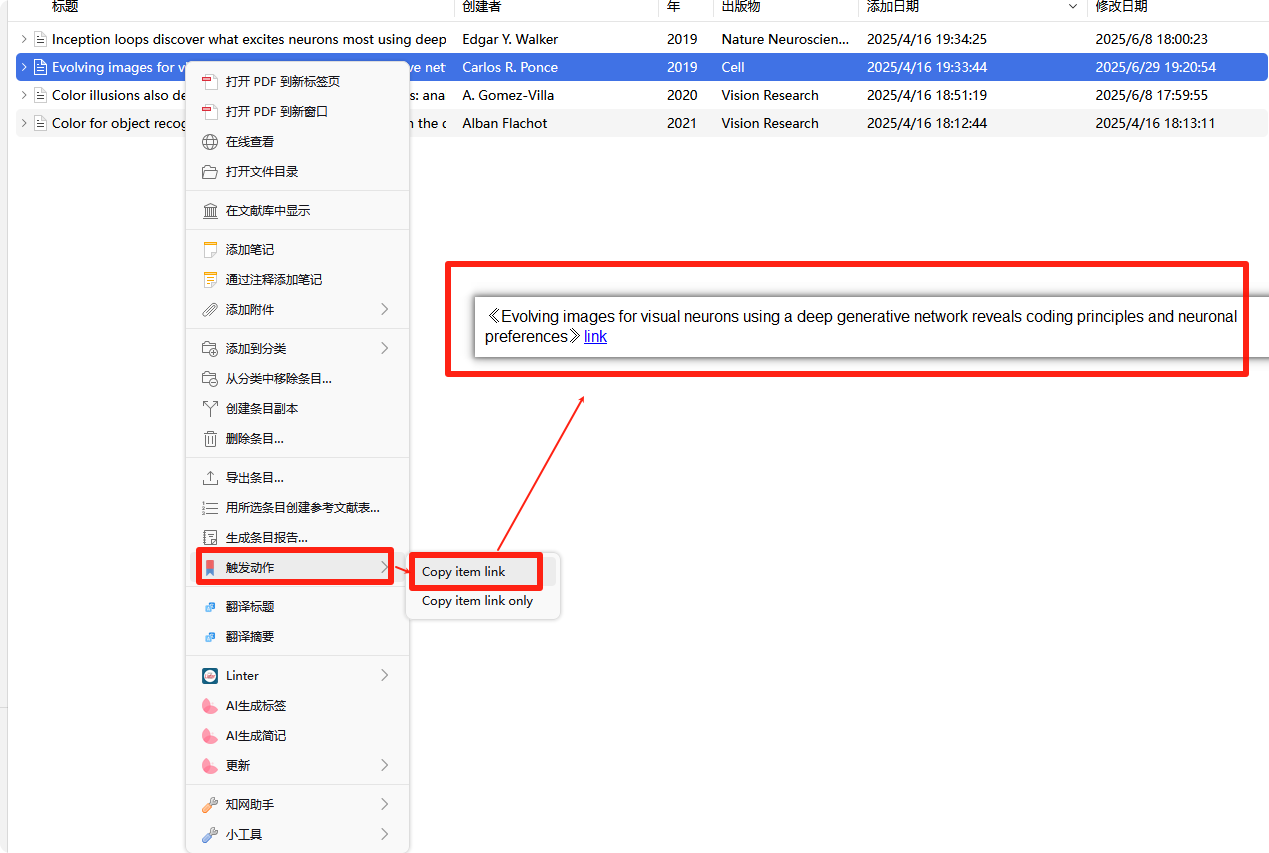1269x853 pixels.
Task: Click the modified date '2025/4/16 18:13:11'
Action: tap(1155, 124)
